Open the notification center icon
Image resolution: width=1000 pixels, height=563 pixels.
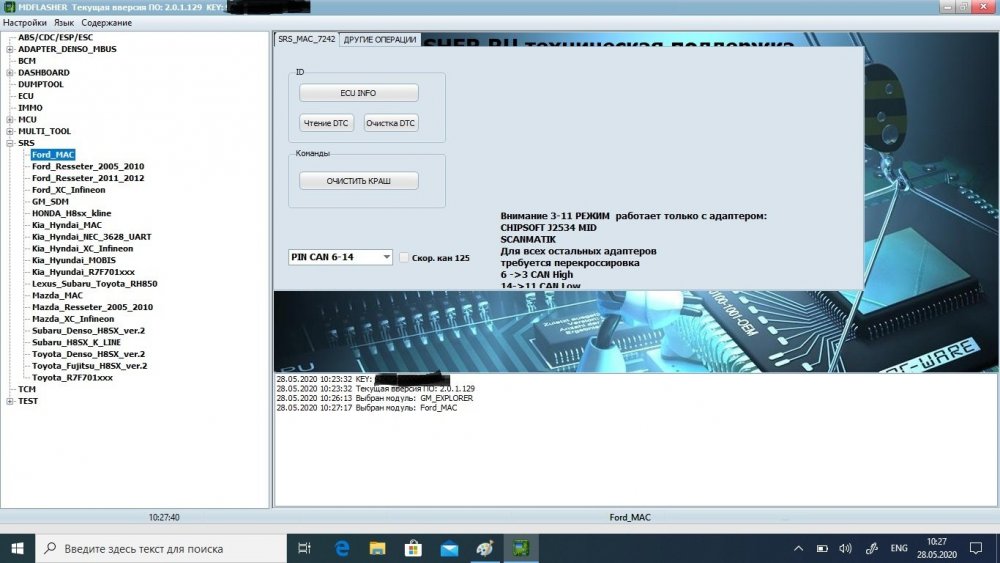point(974,548)
